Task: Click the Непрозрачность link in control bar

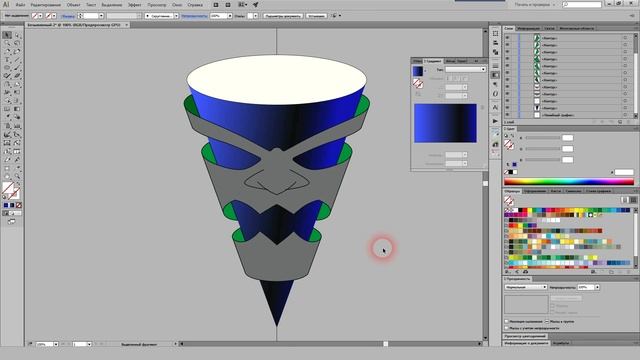Action: click(x=194, y=16)
